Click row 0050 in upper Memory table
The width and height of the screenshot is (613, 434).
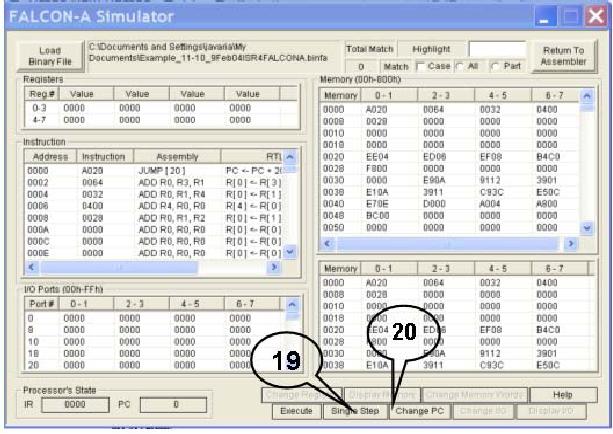[x=450, y=228]
